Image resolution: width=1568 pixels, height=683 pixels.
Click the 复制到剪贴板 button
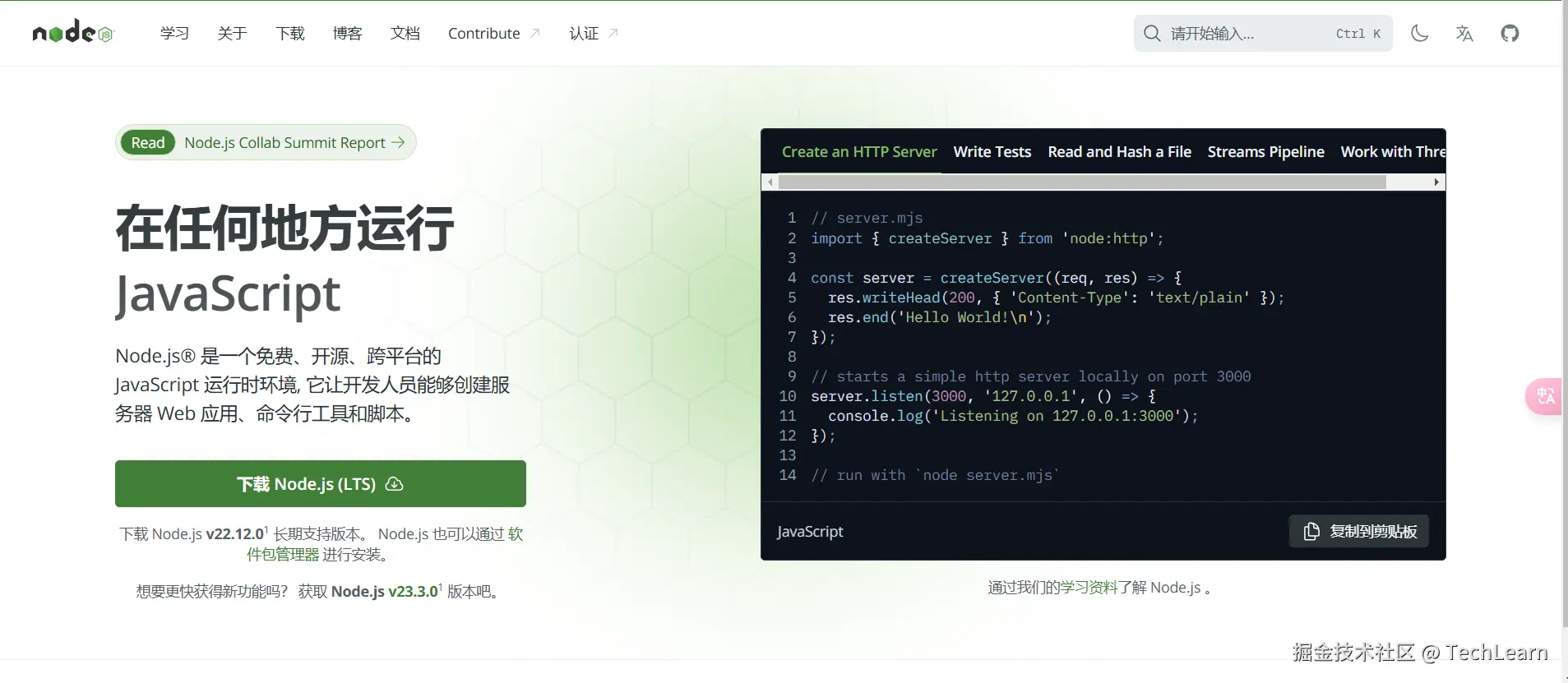point(1359,531)
